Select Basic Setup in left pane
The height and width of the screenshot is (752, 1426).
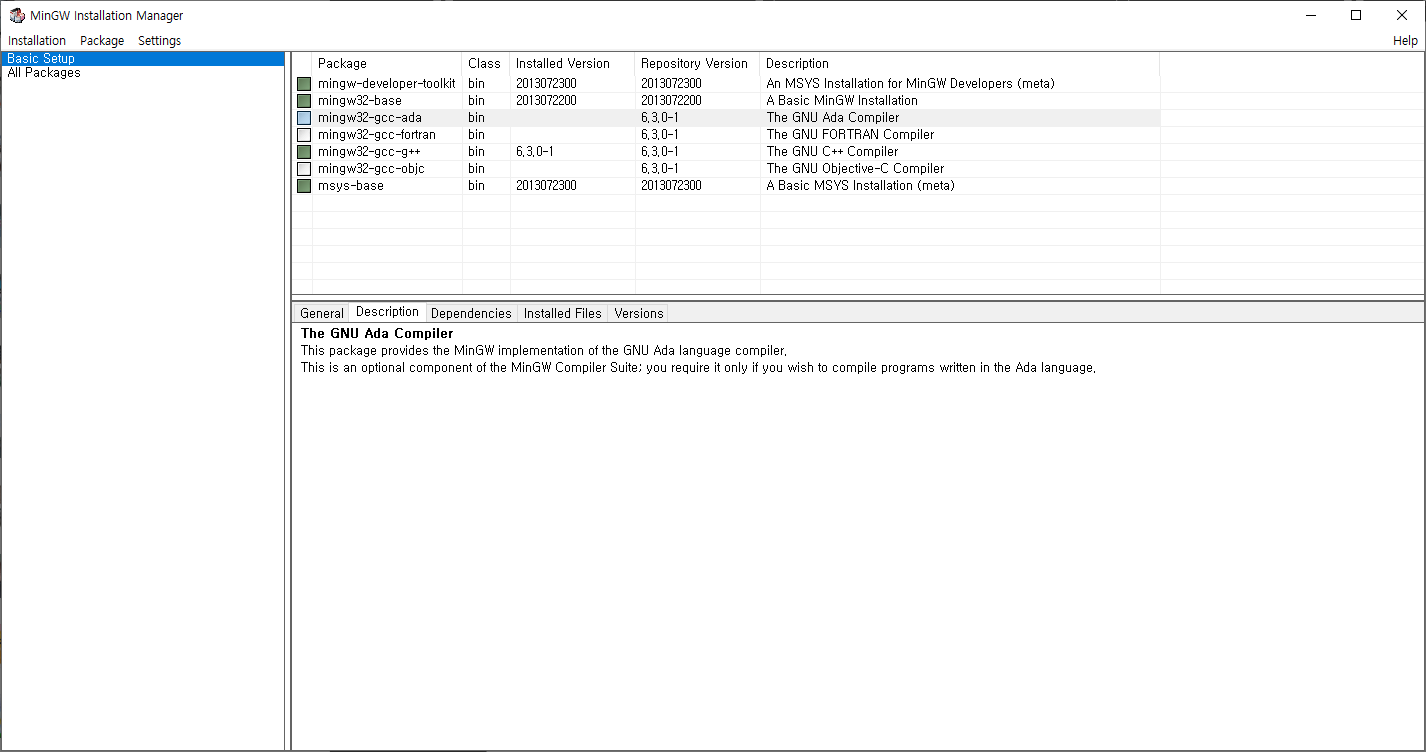143,59
